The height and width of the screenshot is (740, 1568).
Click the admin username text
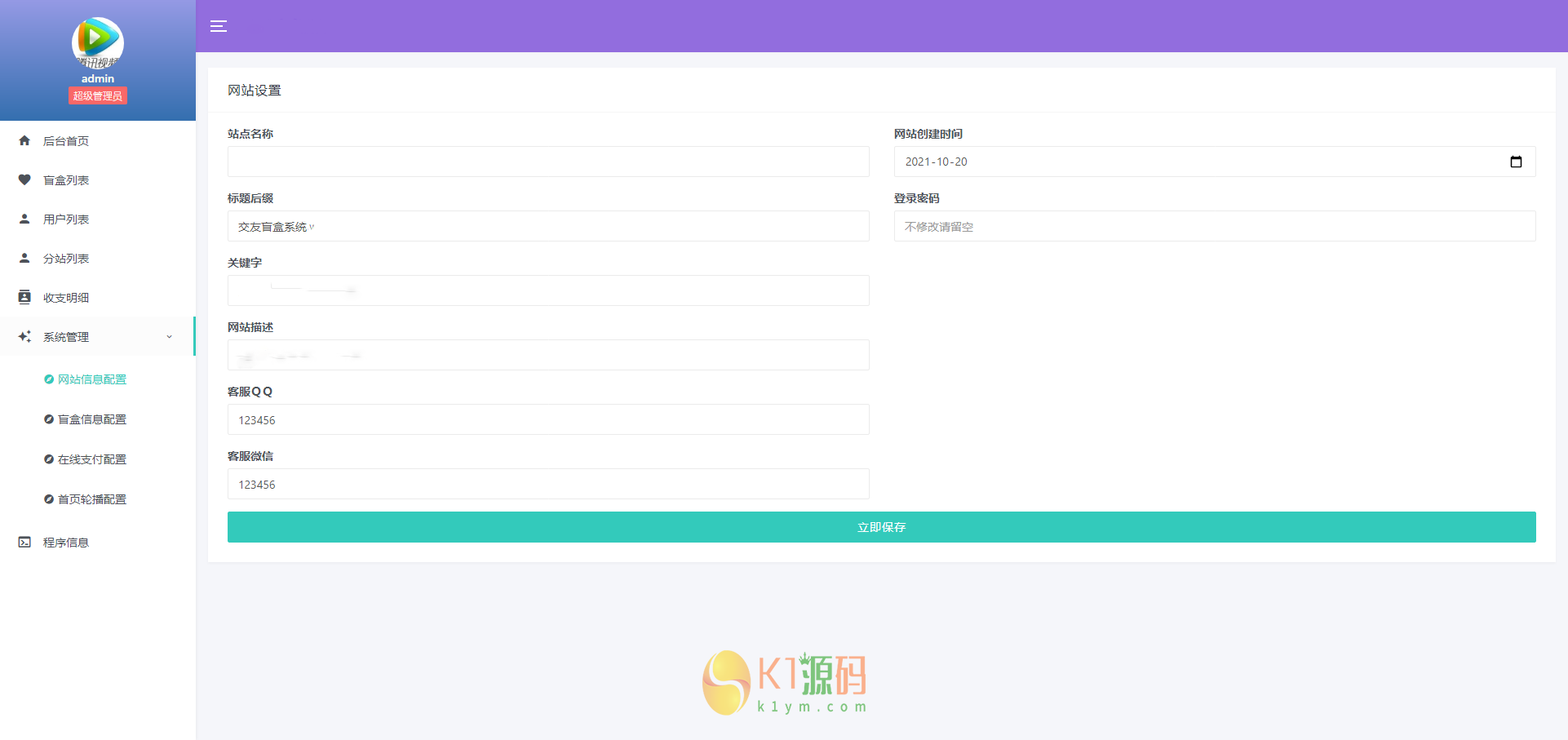(98, 78)
